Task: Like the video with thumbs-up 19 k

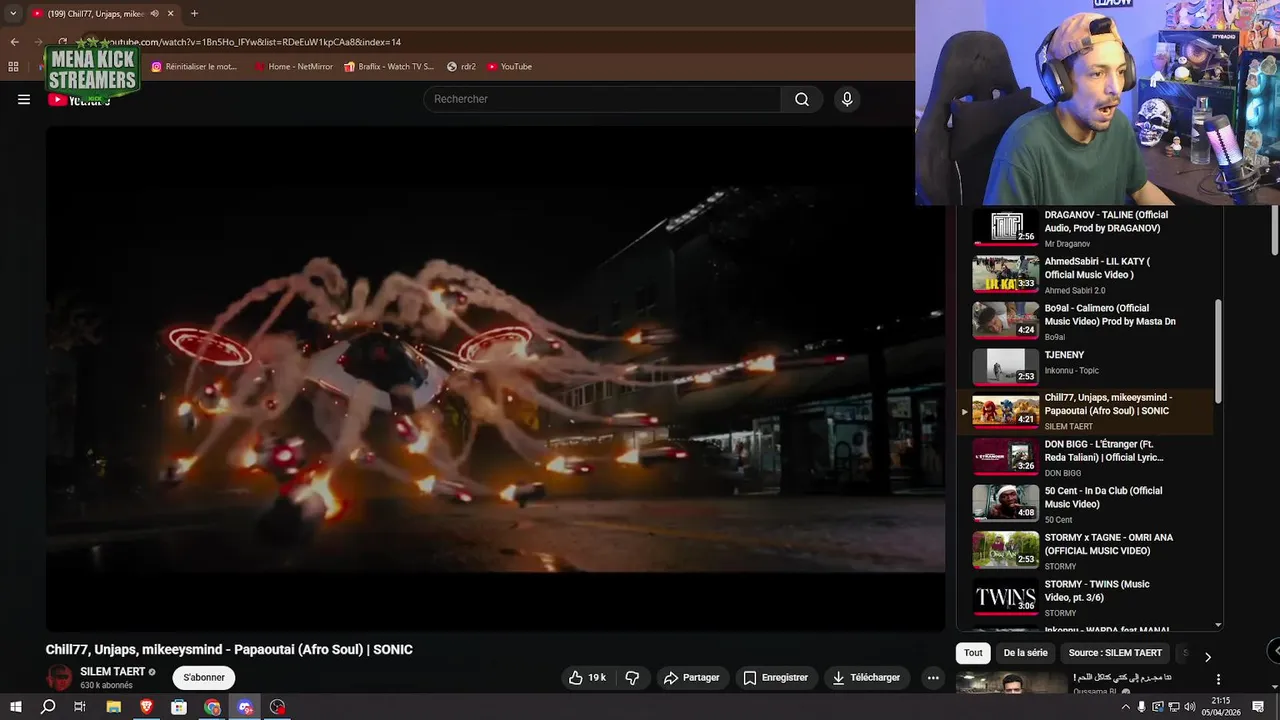Action: click(x=587, y=677)
